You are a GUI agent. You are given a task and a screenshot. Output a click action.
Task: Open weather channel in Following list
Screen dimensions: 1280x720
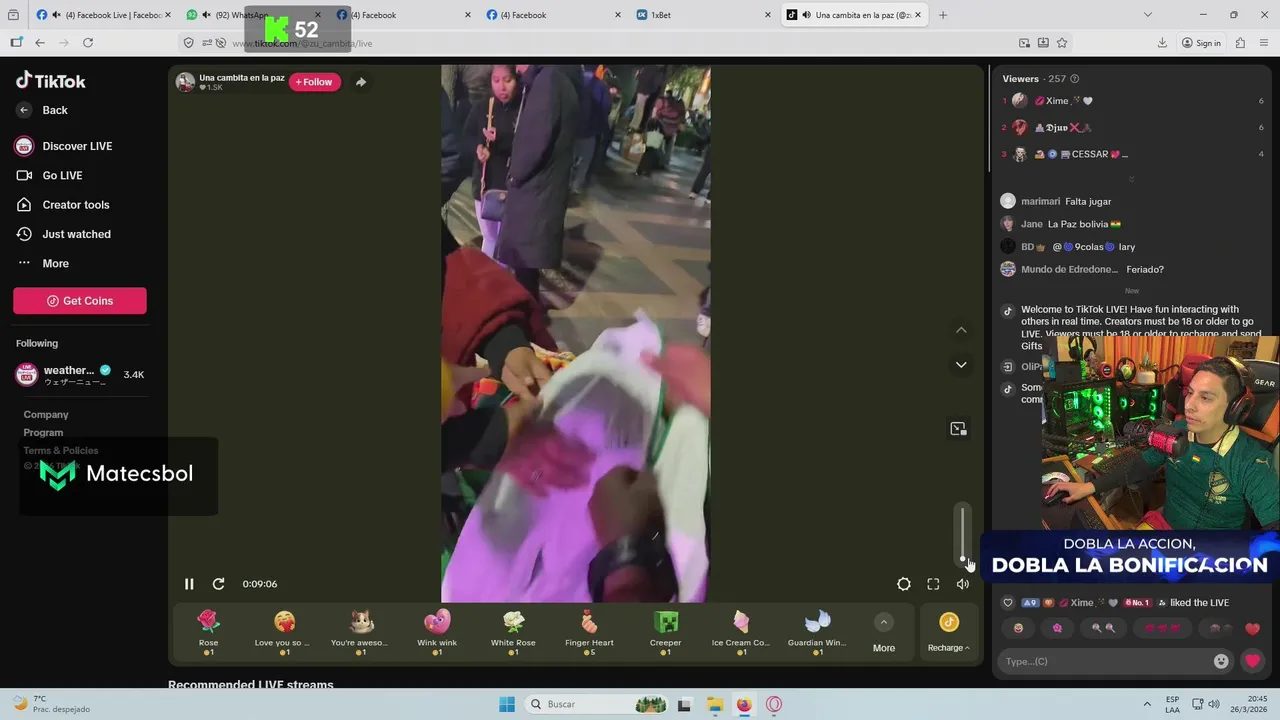click(x=80, y=374)
